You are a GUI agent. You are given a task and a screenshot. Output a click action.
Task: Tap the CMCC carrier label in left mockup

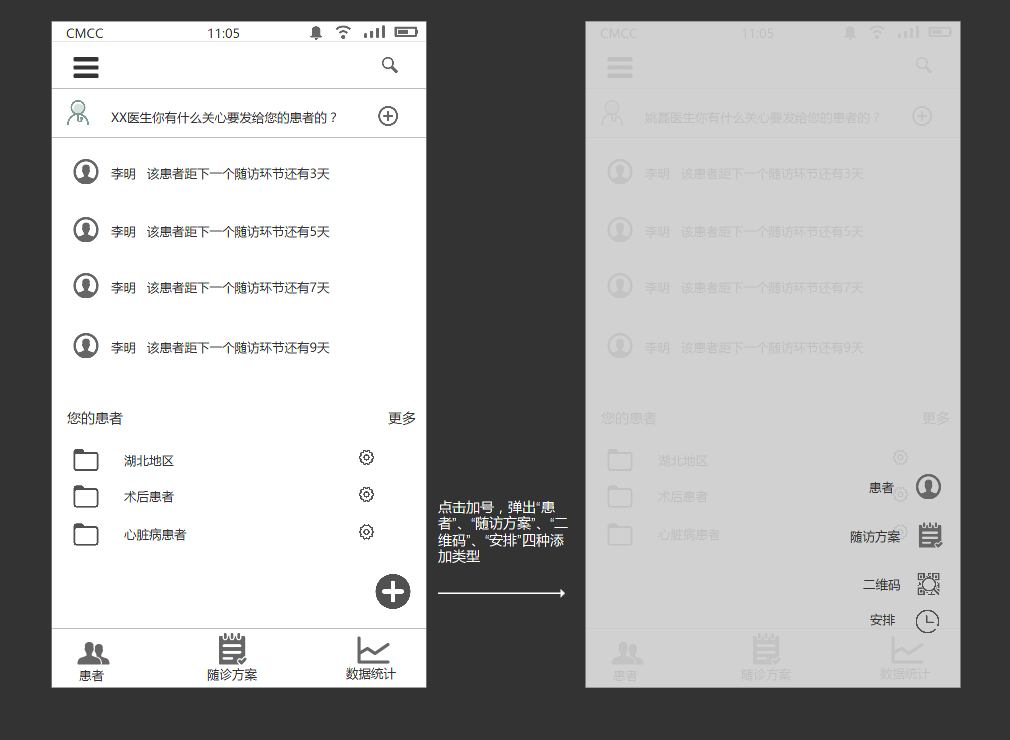pos(84,33)
